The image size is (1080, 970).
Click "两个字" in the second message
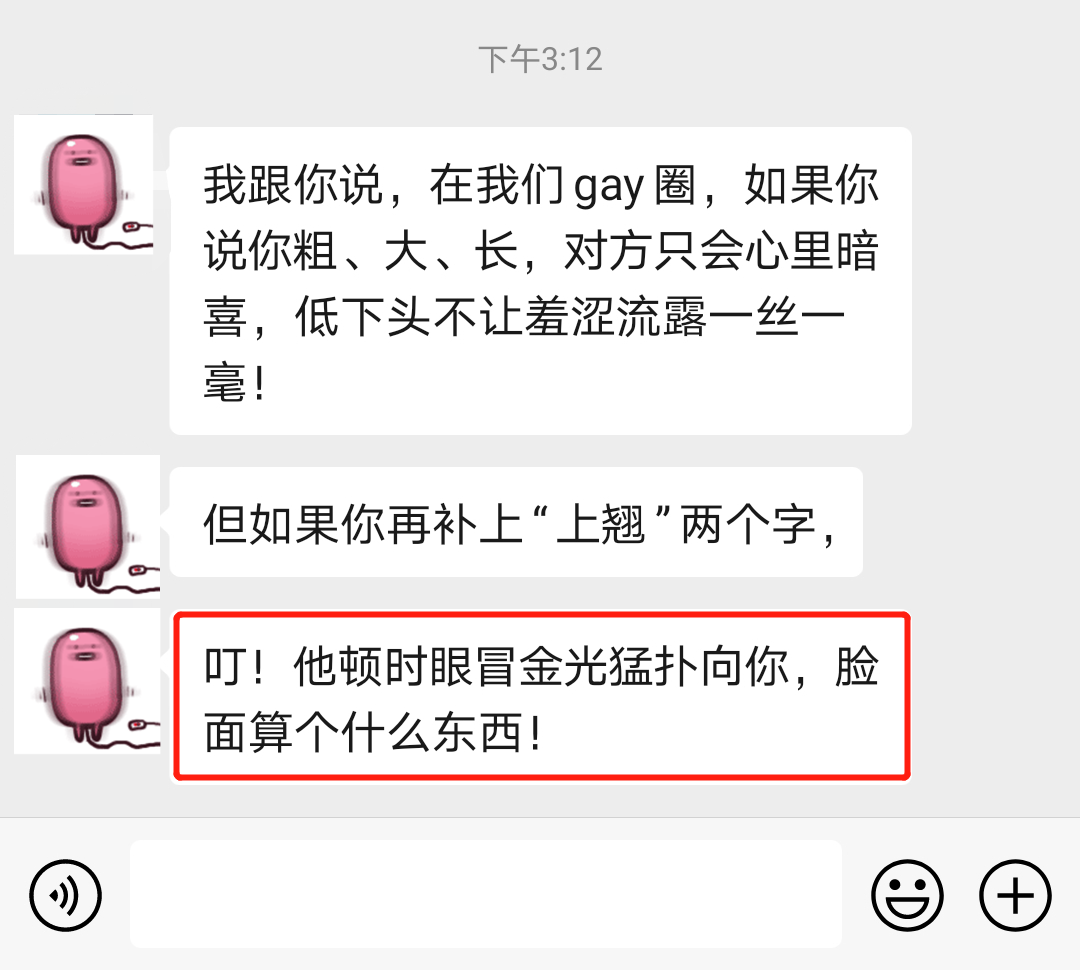point(748,525)
